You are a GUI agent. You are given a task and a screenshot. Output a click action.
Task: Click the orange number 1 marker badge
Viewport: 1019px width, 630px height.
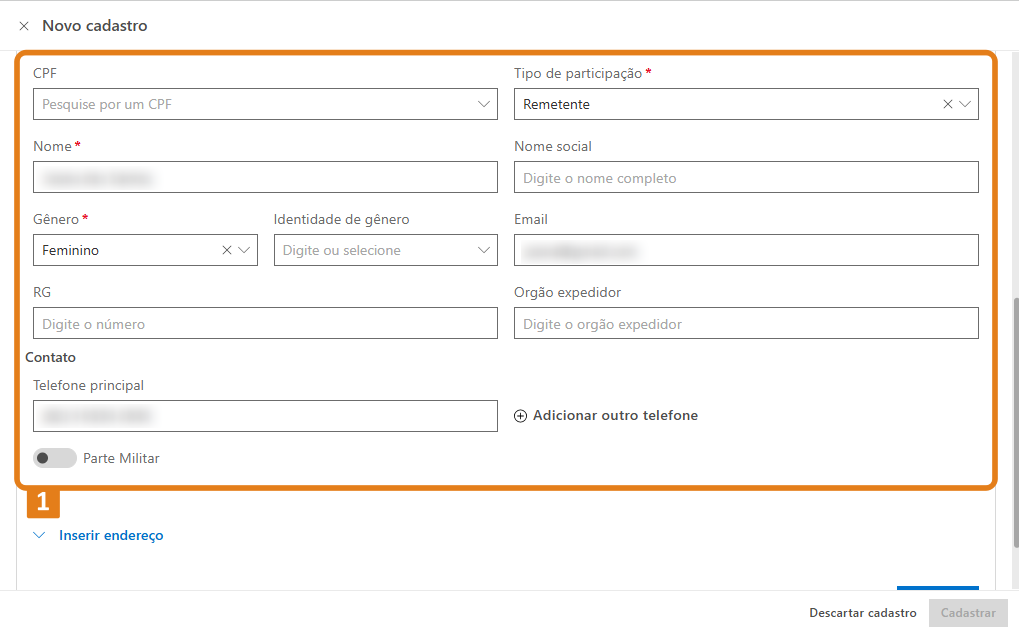[x=43, y=502]
